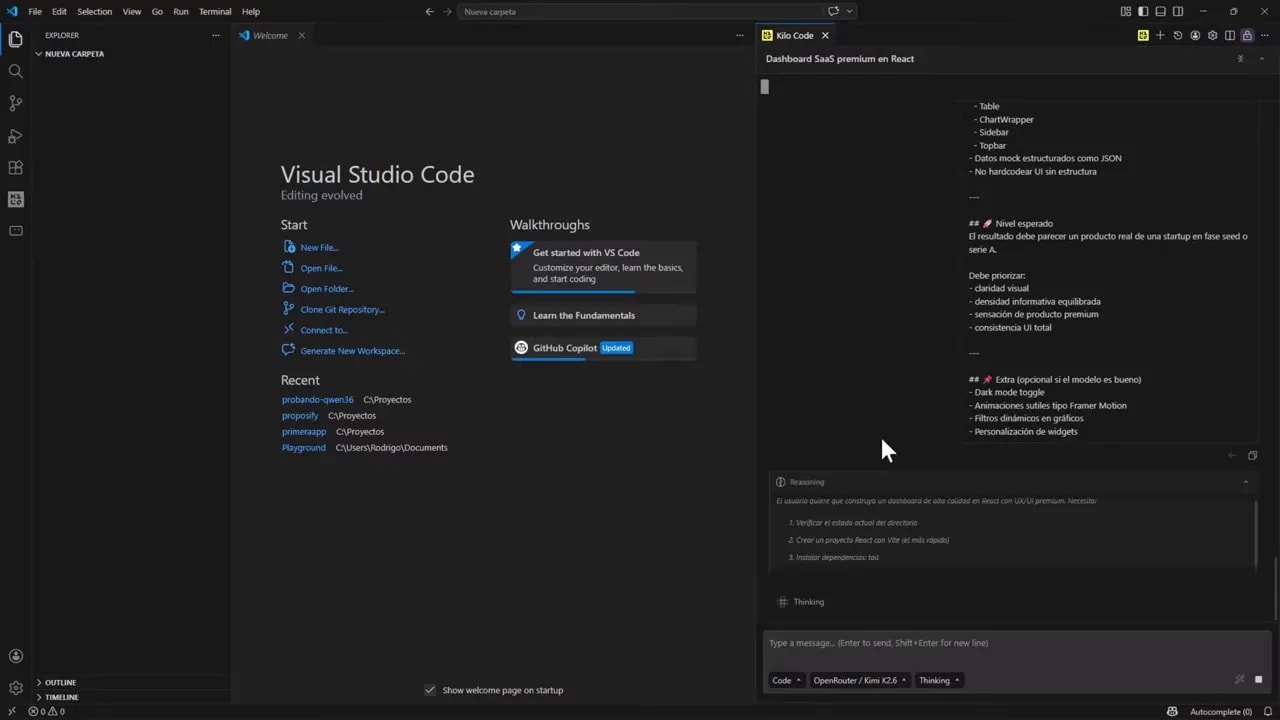The width and height of the screenshot is (1280, 720).
Task: Open the Kilo Code profile icon
Action: coord(1195,35)
